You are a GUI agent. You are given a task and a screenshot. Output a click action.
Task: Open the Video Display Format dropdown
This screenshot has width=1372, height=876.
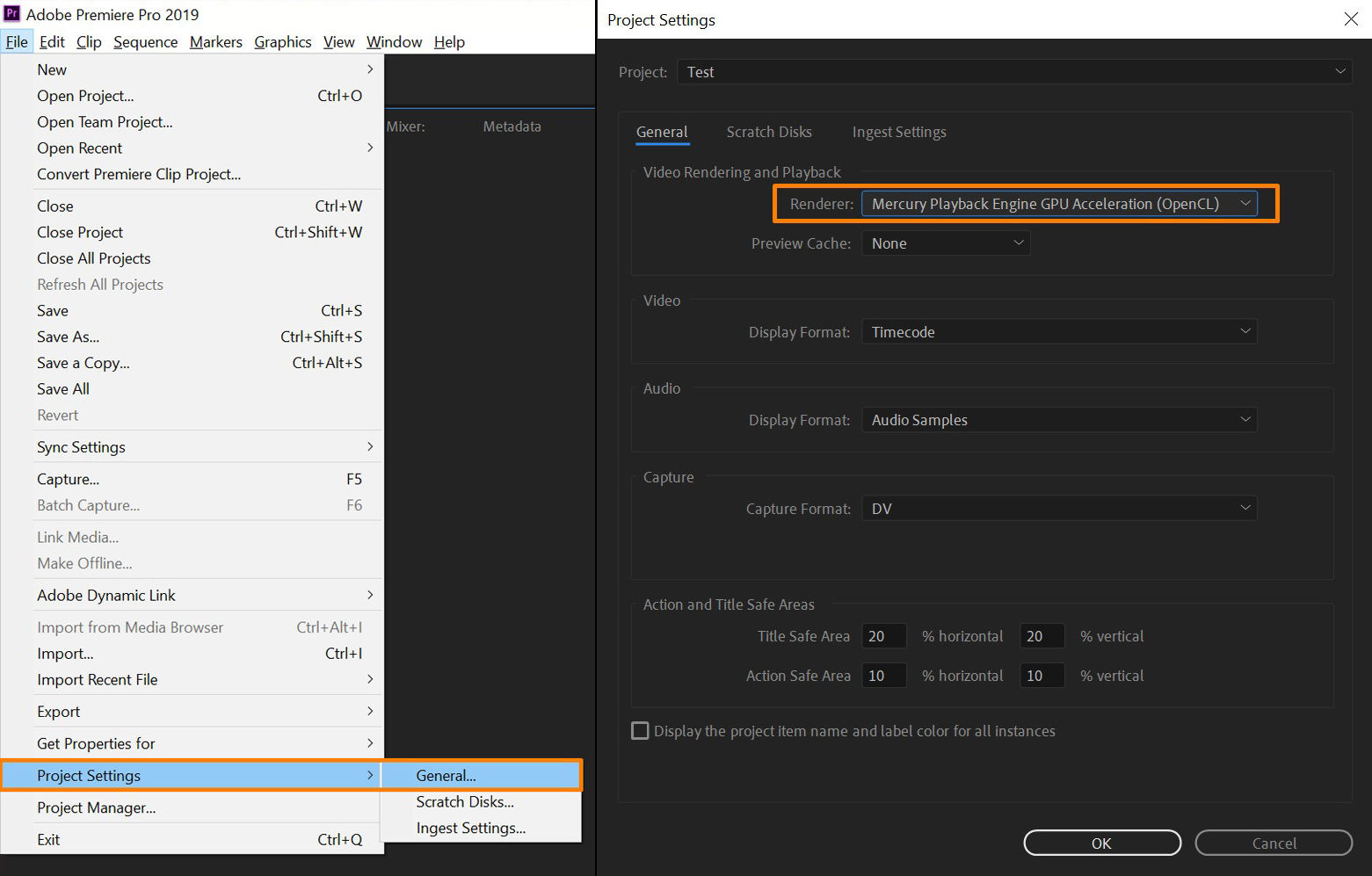point(1059,332)
